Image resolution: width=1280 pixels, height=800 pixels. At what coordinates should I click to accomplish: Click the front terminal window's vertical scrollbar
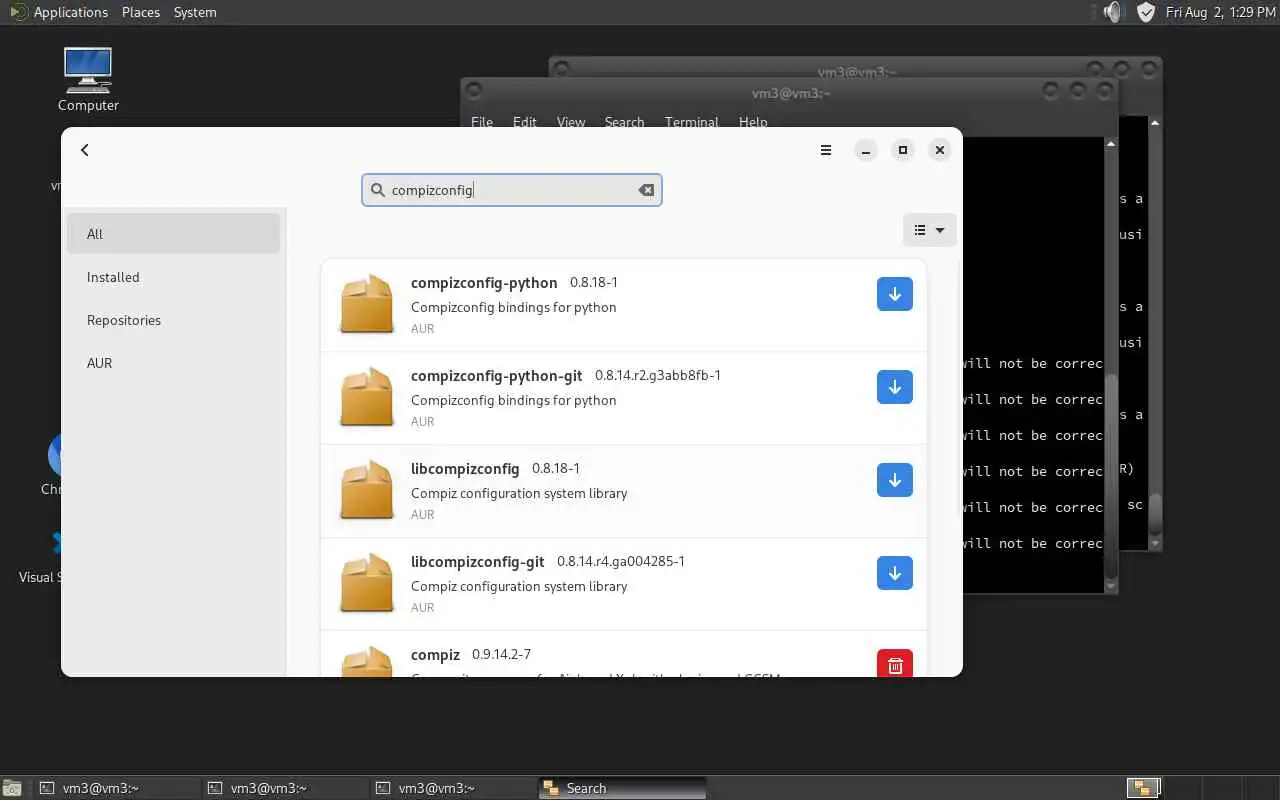[1111, 365]
